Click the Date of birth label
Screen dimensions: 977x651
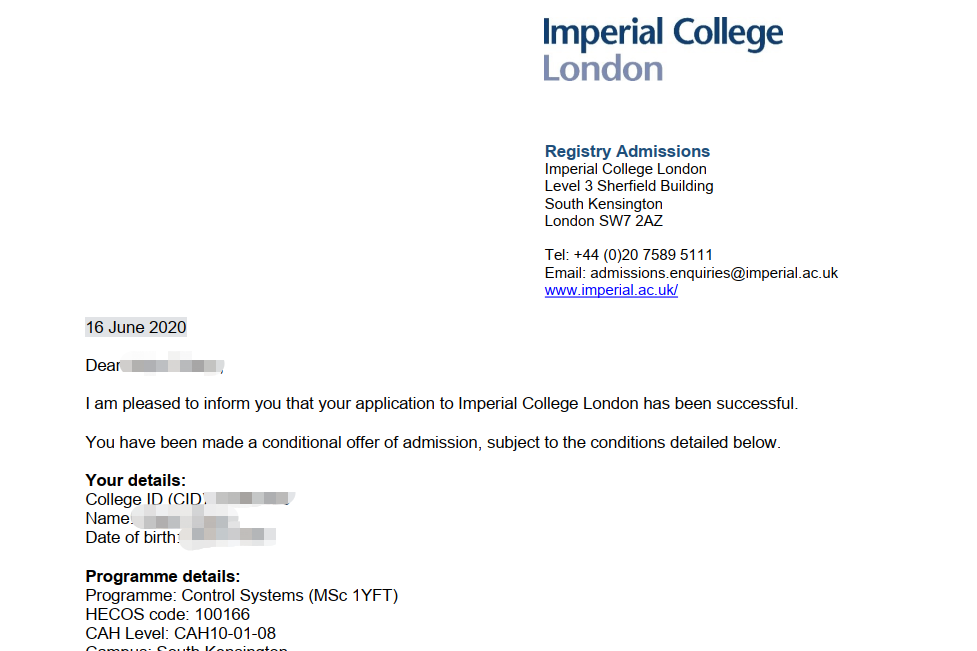click(x=132, y=538)
